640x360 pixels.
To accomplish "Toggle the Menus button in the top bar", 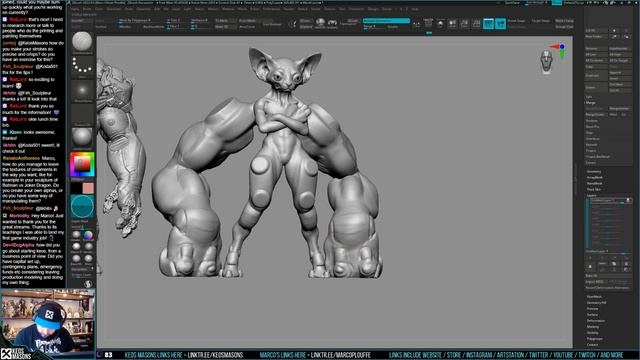I will (557, 2).
